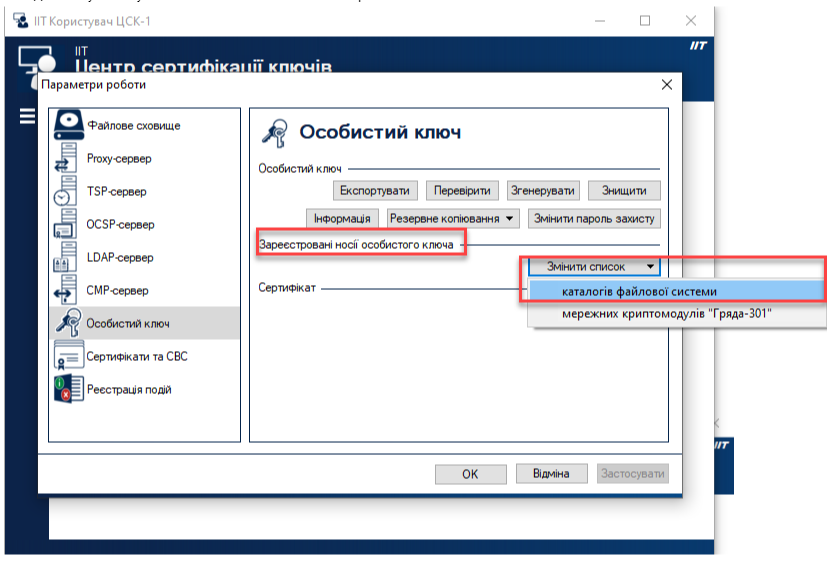Close the ІІТ Користувач ЦСК-1 window
The width and height of the screenshot is (836, 561).
pyautogui.click(x=691, y=21)
